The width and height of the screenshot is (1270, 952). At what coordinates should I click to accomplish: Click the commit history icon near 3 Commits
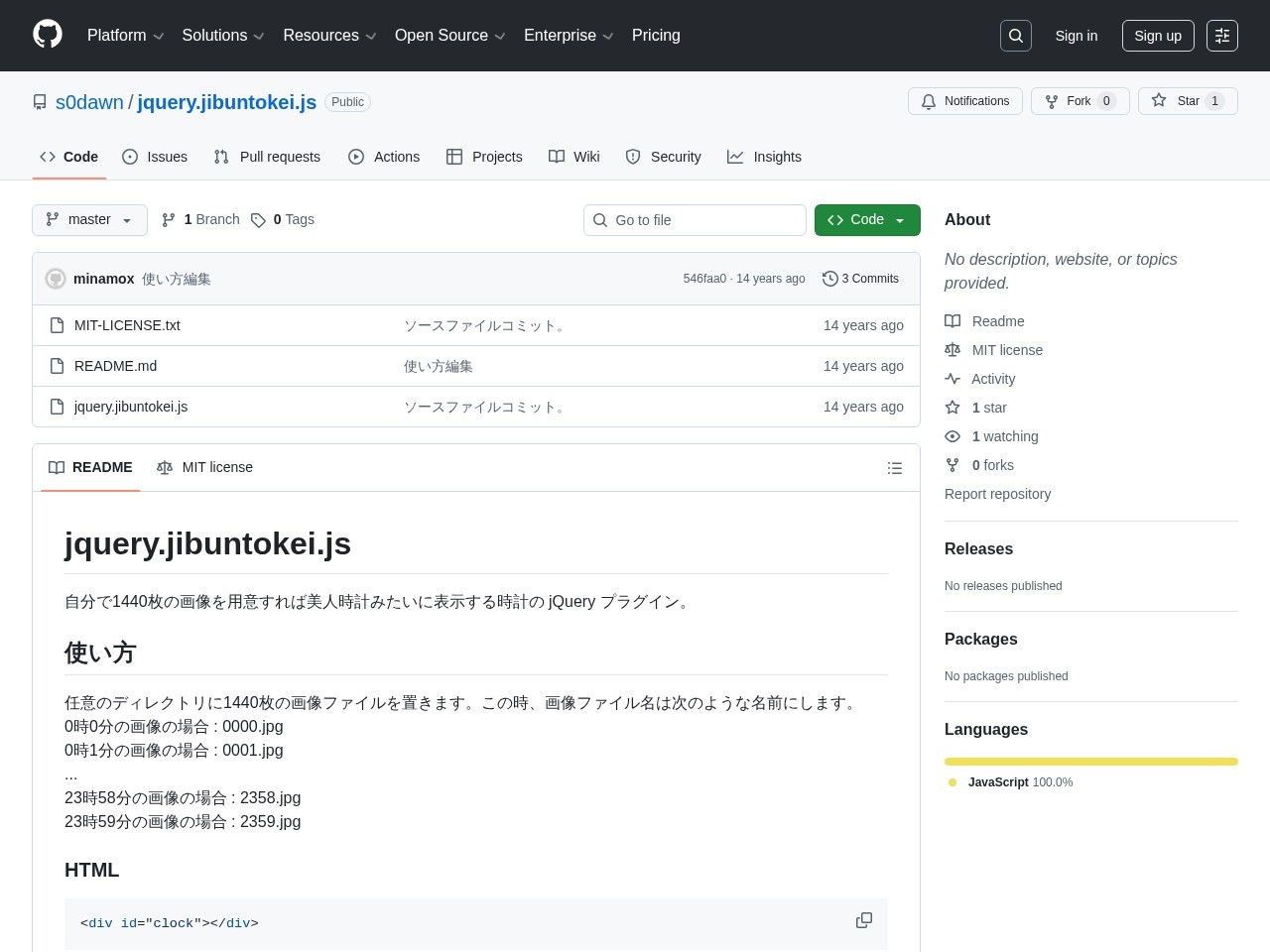click(x=830, y=279)
